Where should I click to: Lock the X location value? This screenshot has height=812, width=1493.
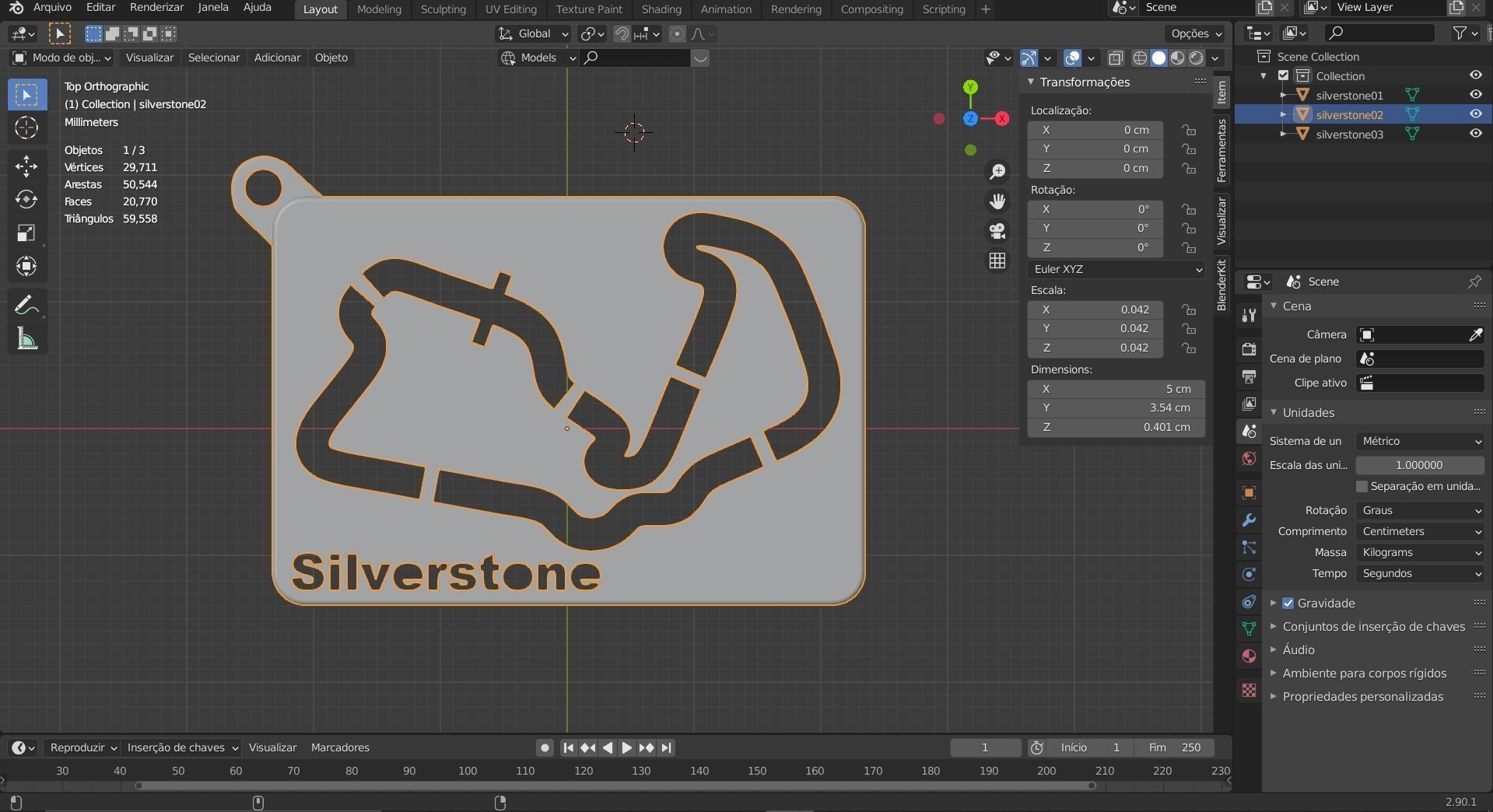(x=1189, y=130)
